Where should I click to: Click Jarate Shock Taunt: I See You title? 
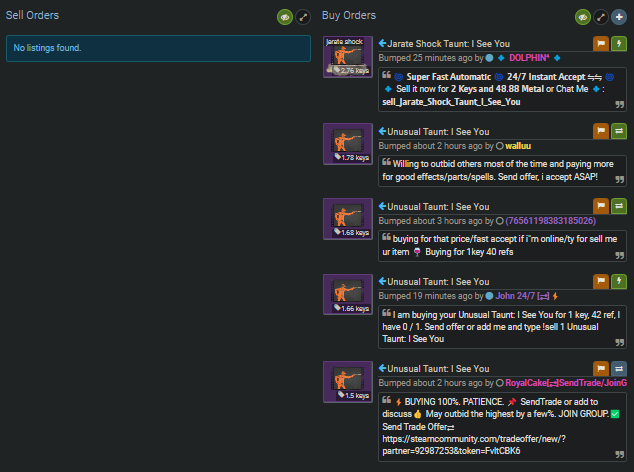point(448,44)
